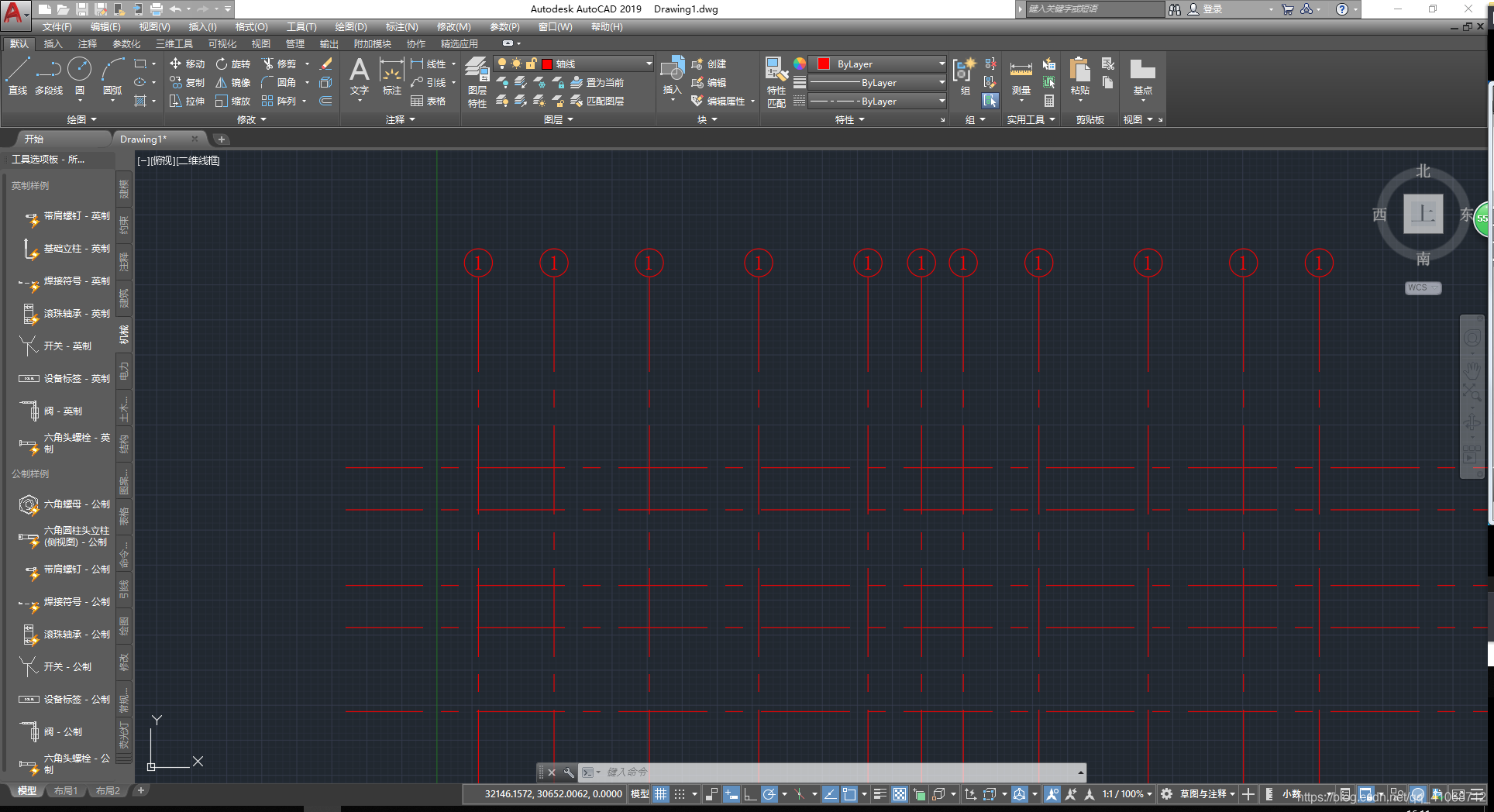Toggle object snap tracking in status bar

point(830,794)
